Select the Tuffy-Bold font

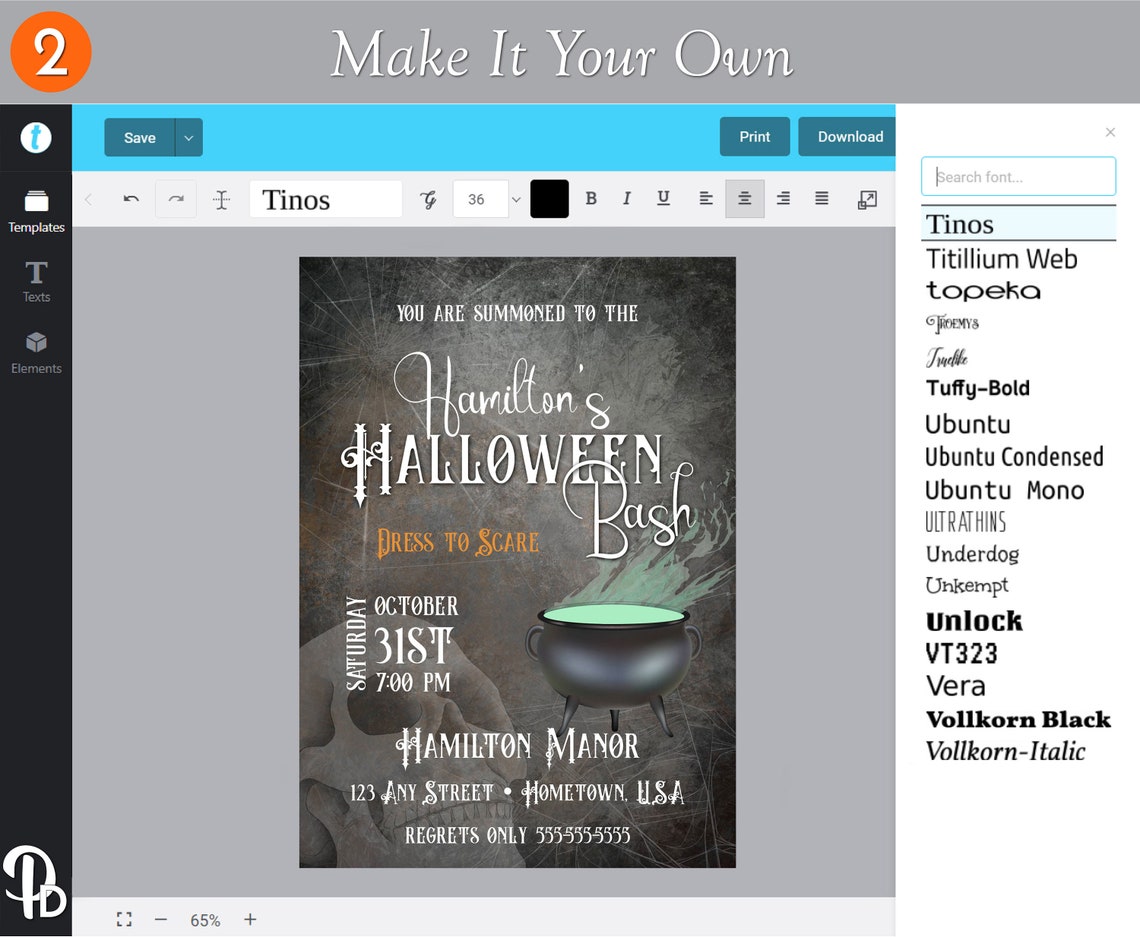click(x=977, y=388)
